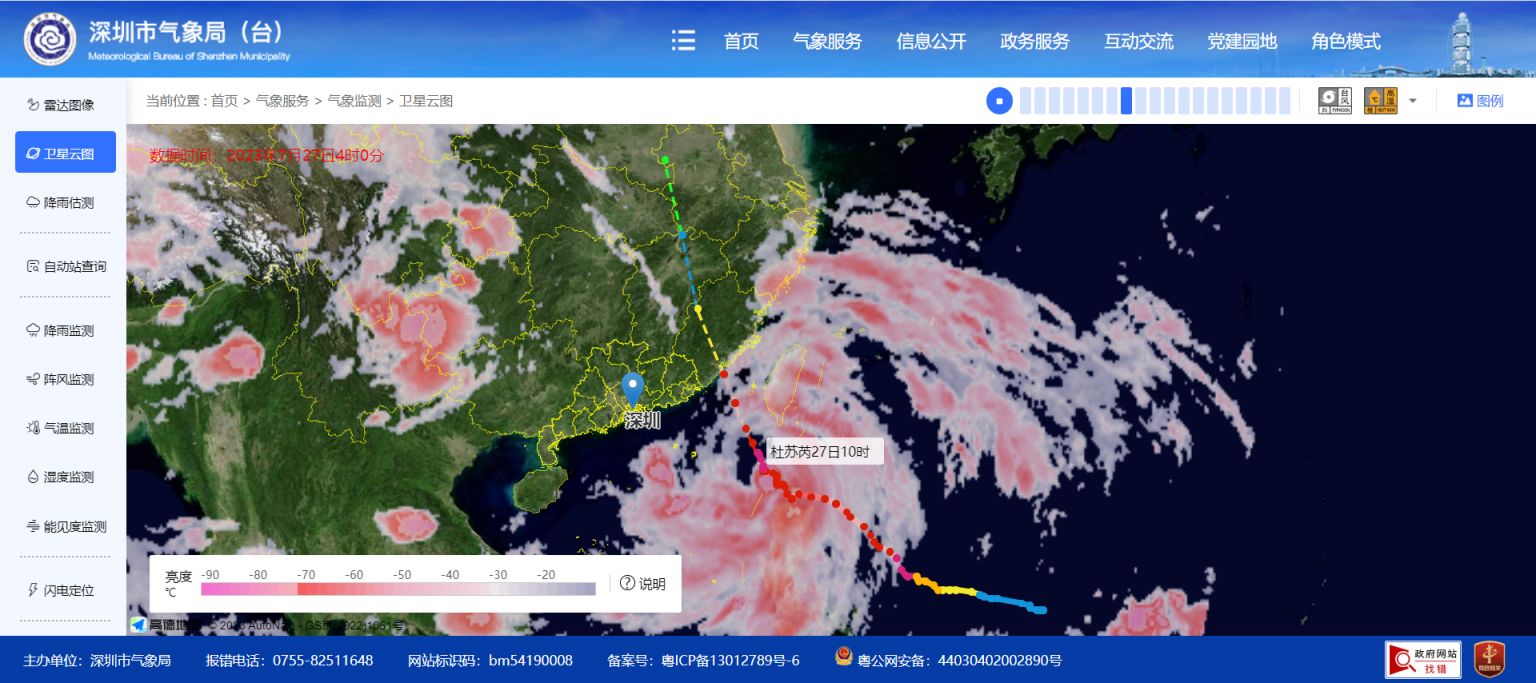
Task: Click the green forecast endpoint of typhoon track
Action: pyautogui.click(x=665, y=160)
